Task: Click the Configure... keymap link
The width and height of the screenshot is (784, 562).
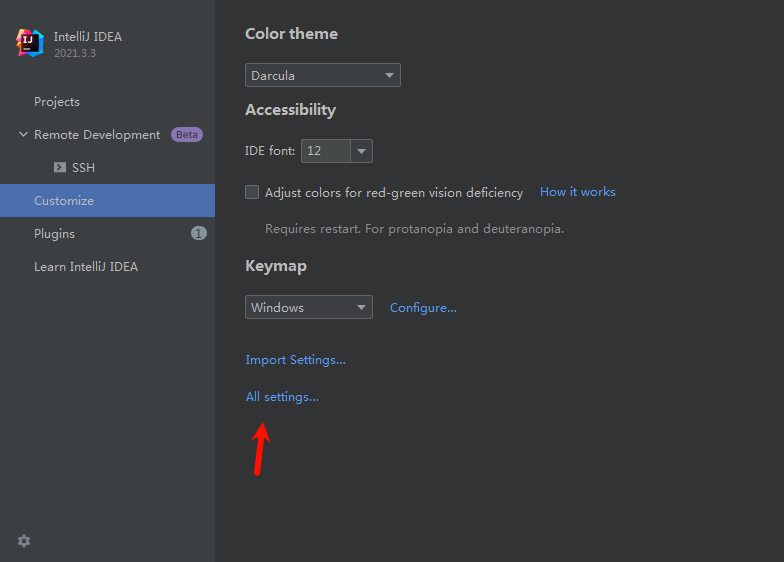Action: point(423,308)
